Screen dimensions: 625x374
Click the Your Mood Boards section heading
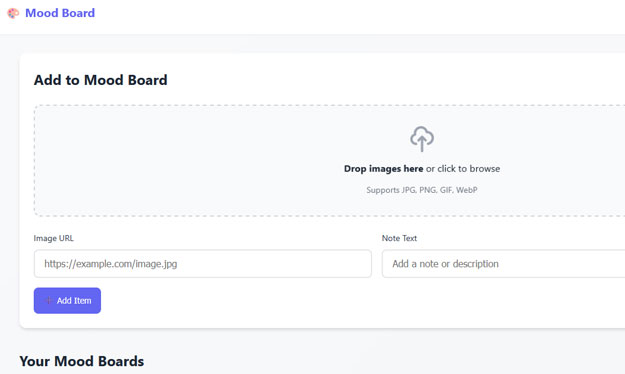point(82,361)
